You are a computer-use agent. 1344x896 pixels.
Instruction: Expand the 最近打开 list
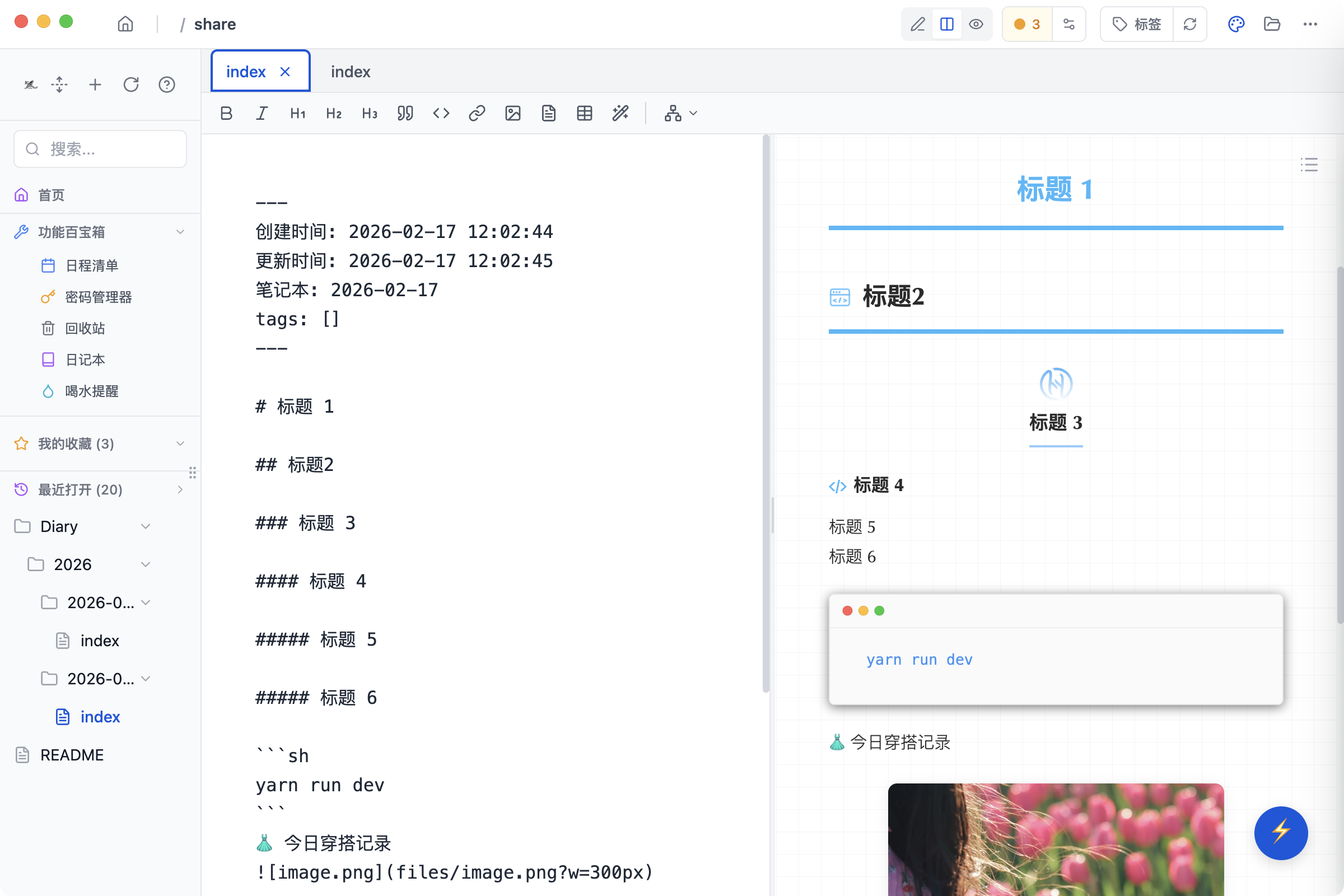tap(180, 489)
